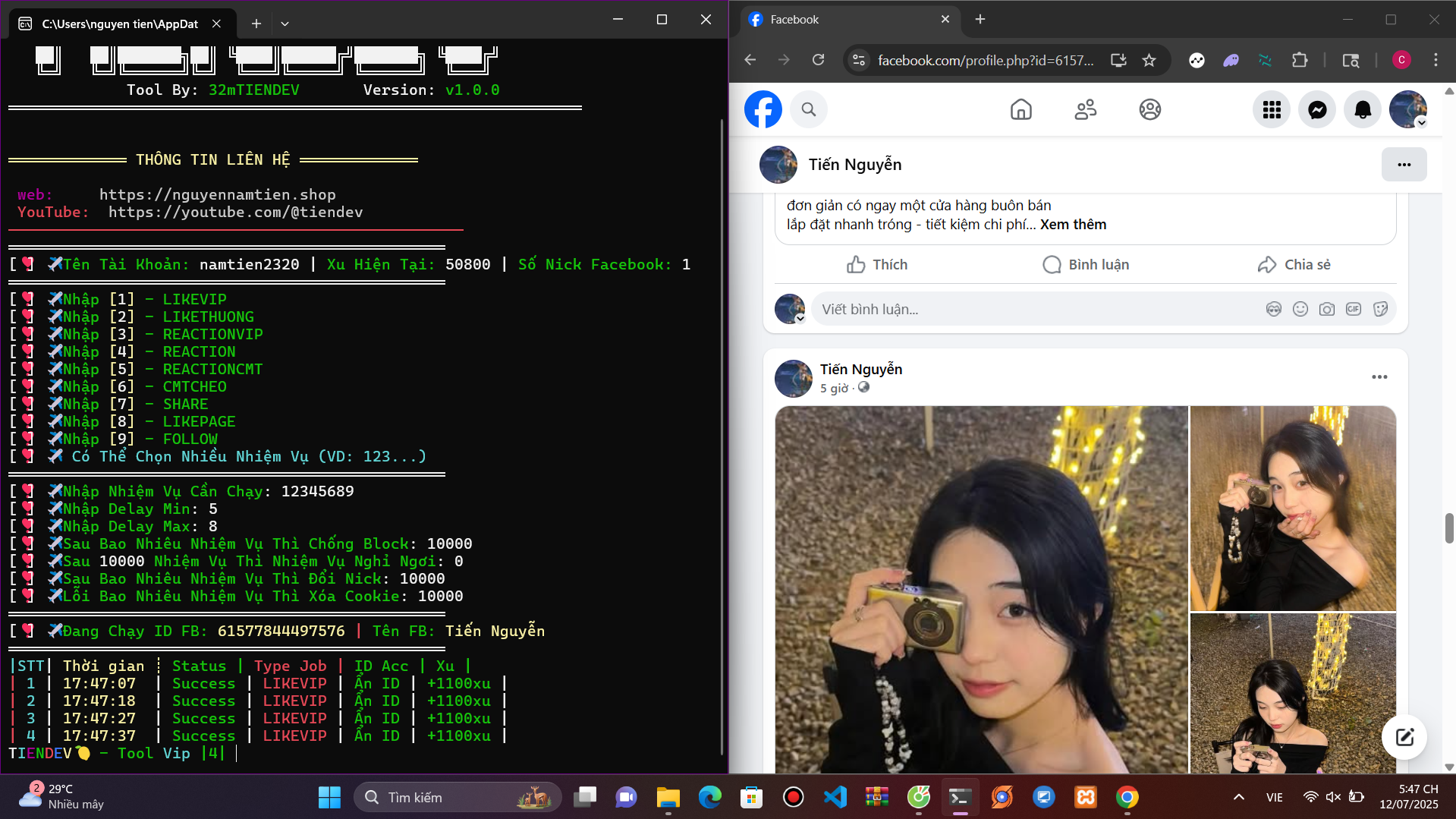The width and height of the screenshot is (1456, 819).
Task: Click floating new message compose button
Action: click(x=1404, y=737)
